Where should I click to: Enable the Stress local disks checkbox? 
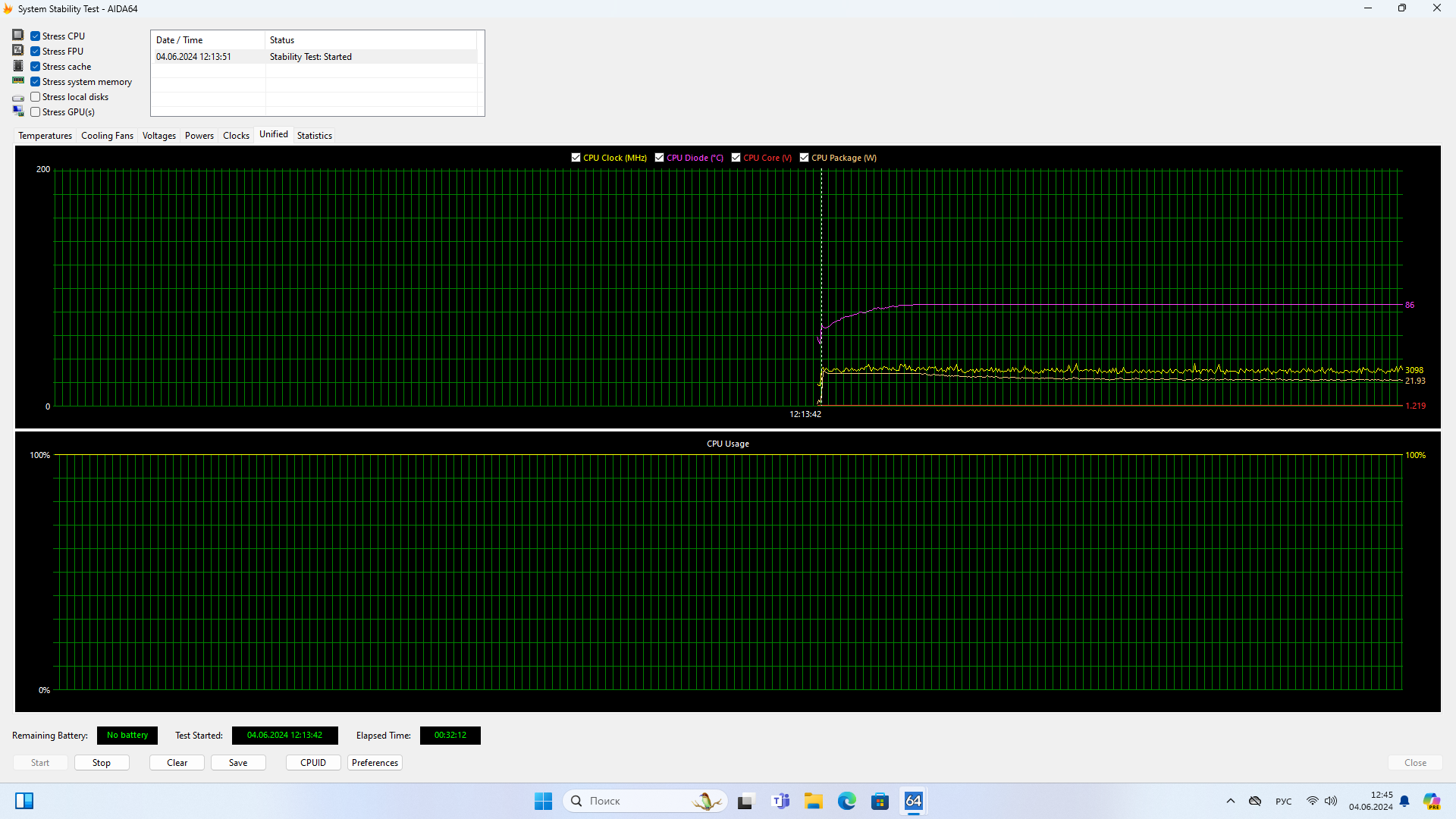coord(36,97)
